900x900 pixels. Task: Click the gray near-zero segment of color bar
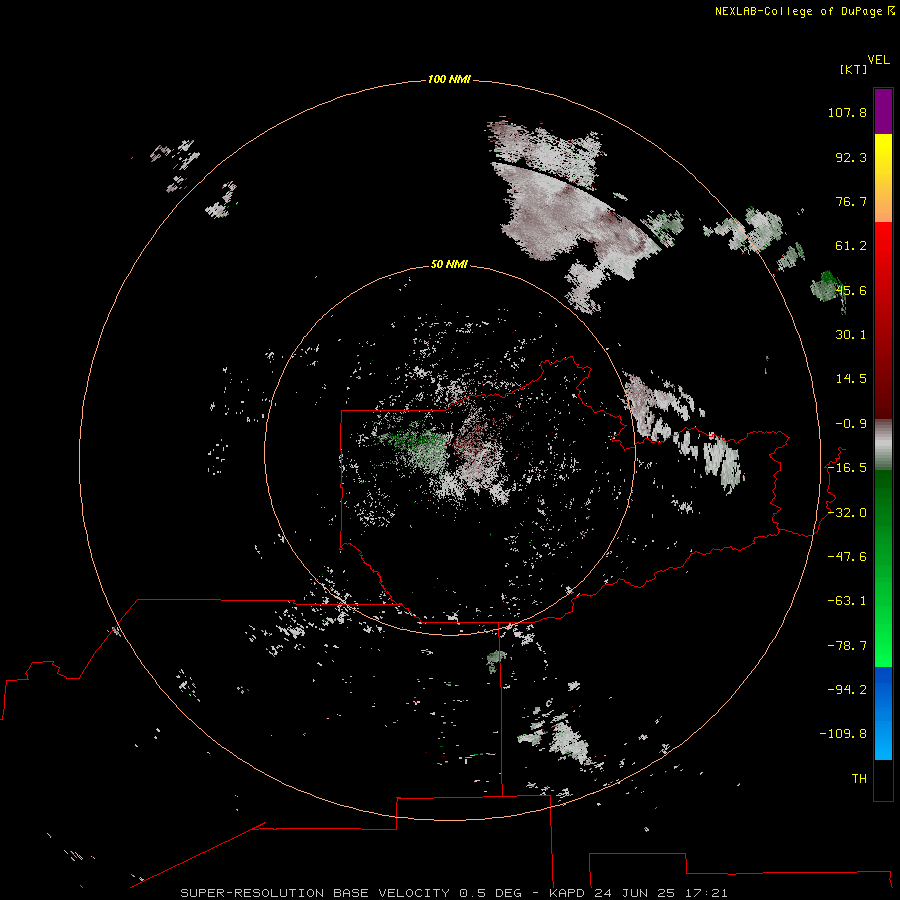coord(883,445)
